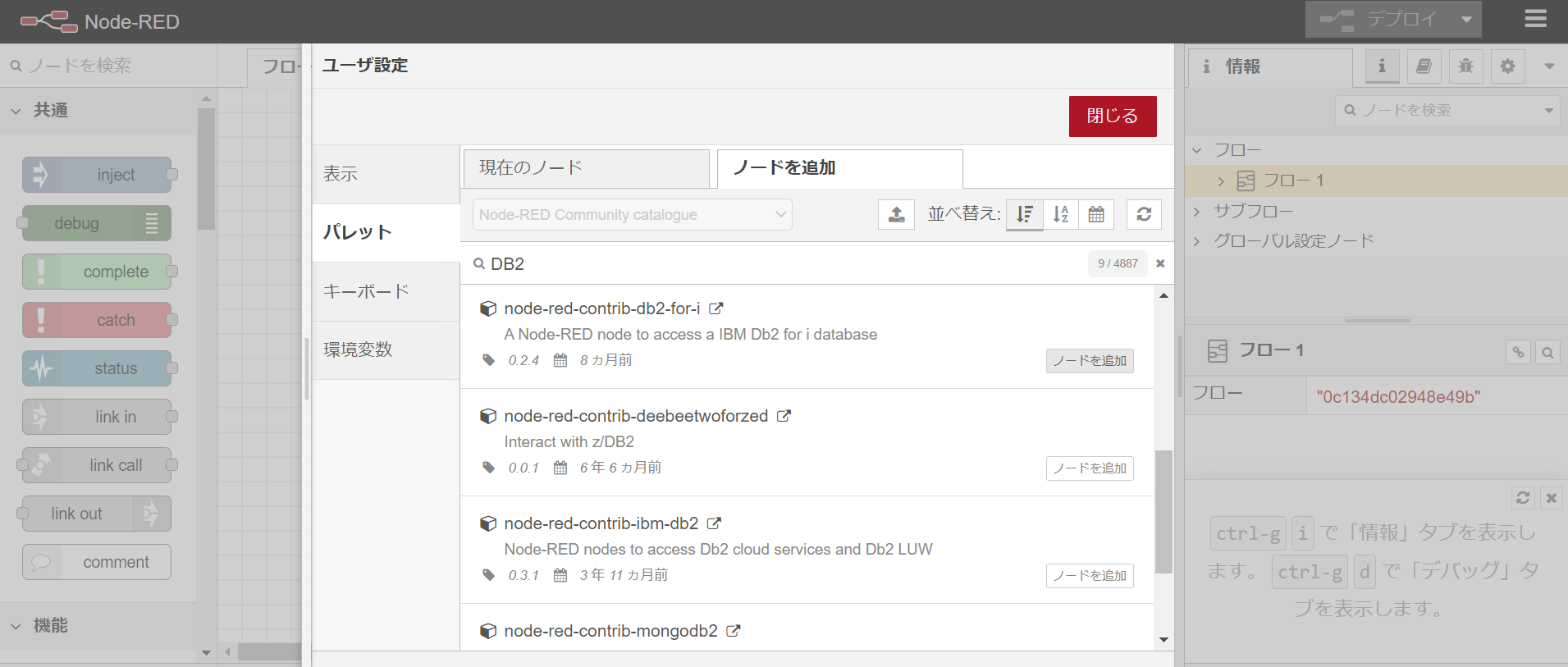Click the palette node search field

click(108, 66)
